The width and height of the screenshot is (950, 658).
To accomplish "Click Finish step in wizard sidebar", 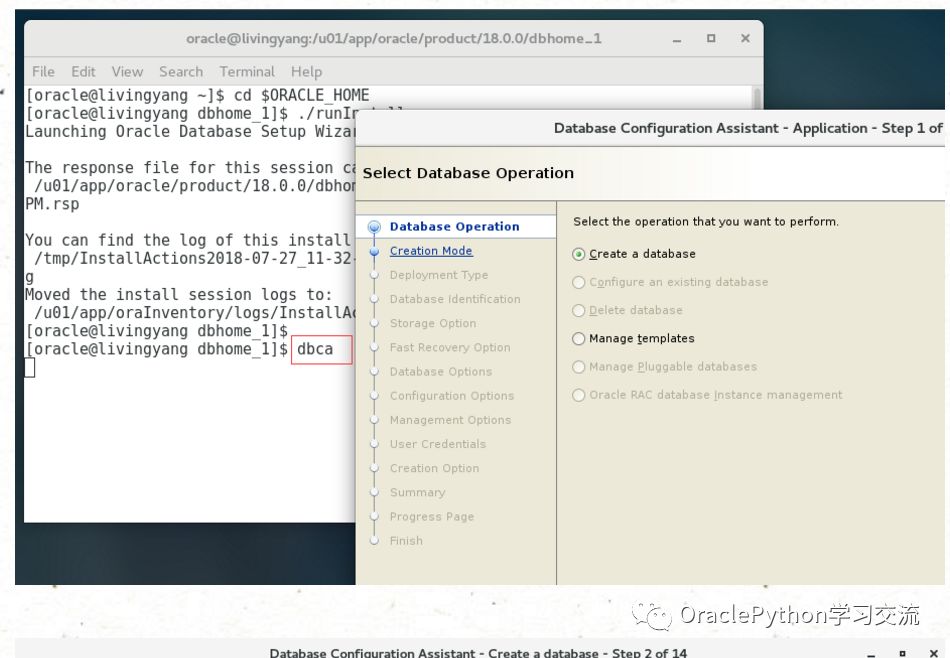I will pos(406,541).
